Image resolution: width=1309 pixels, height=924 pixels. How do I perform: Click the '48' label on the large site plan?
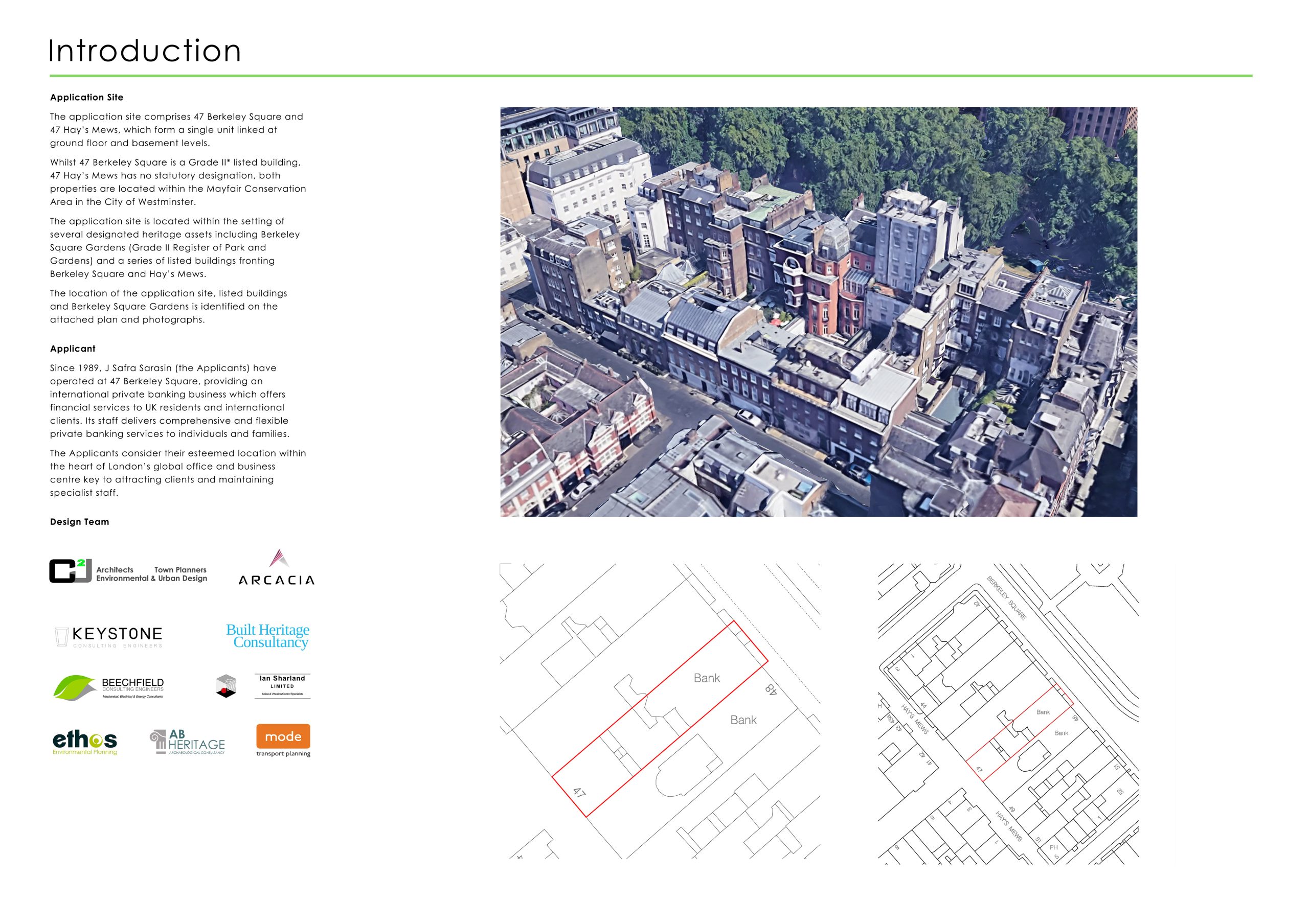click(x=771, y=690)
